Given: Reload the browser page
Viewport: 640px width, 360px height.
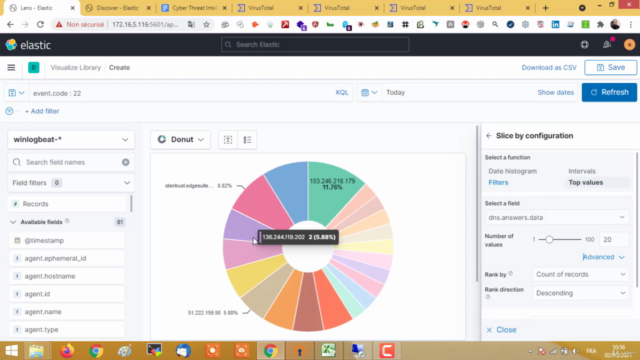Looking at the screenshot, I should click(40, 24).
